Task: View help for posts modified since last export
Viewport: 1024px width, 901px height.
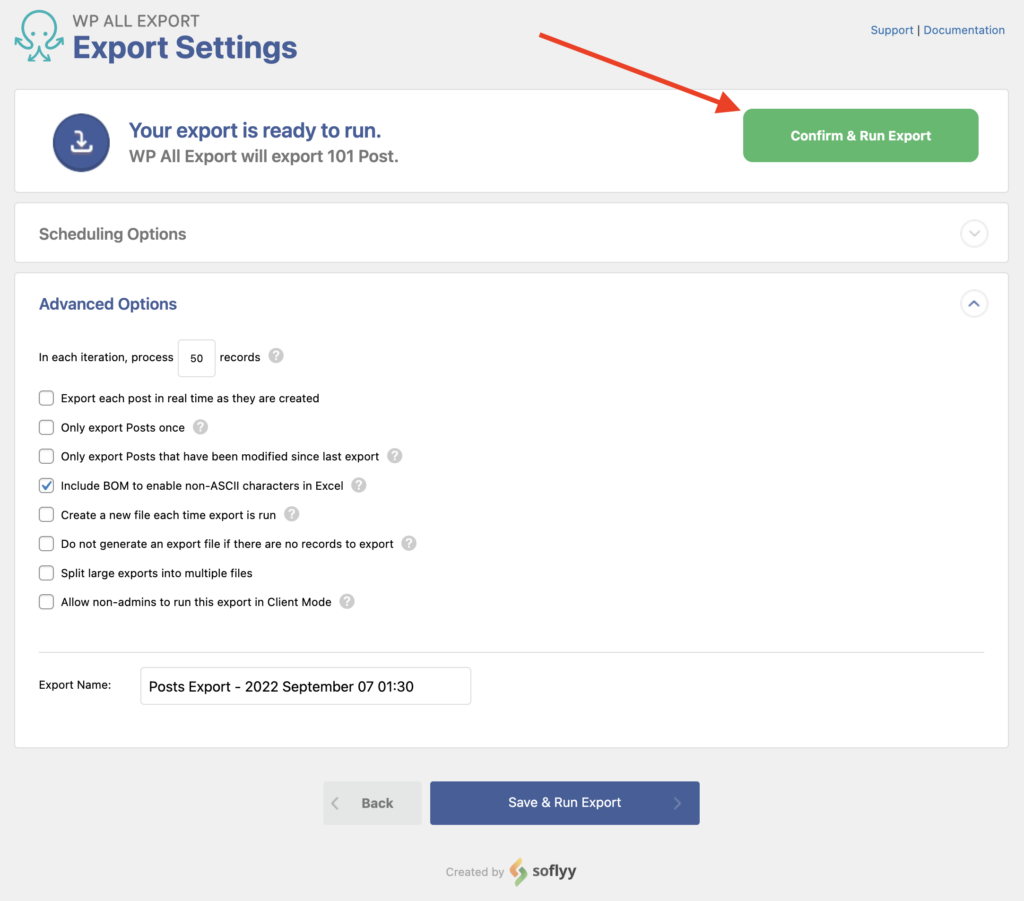Action: click(394, 455)
